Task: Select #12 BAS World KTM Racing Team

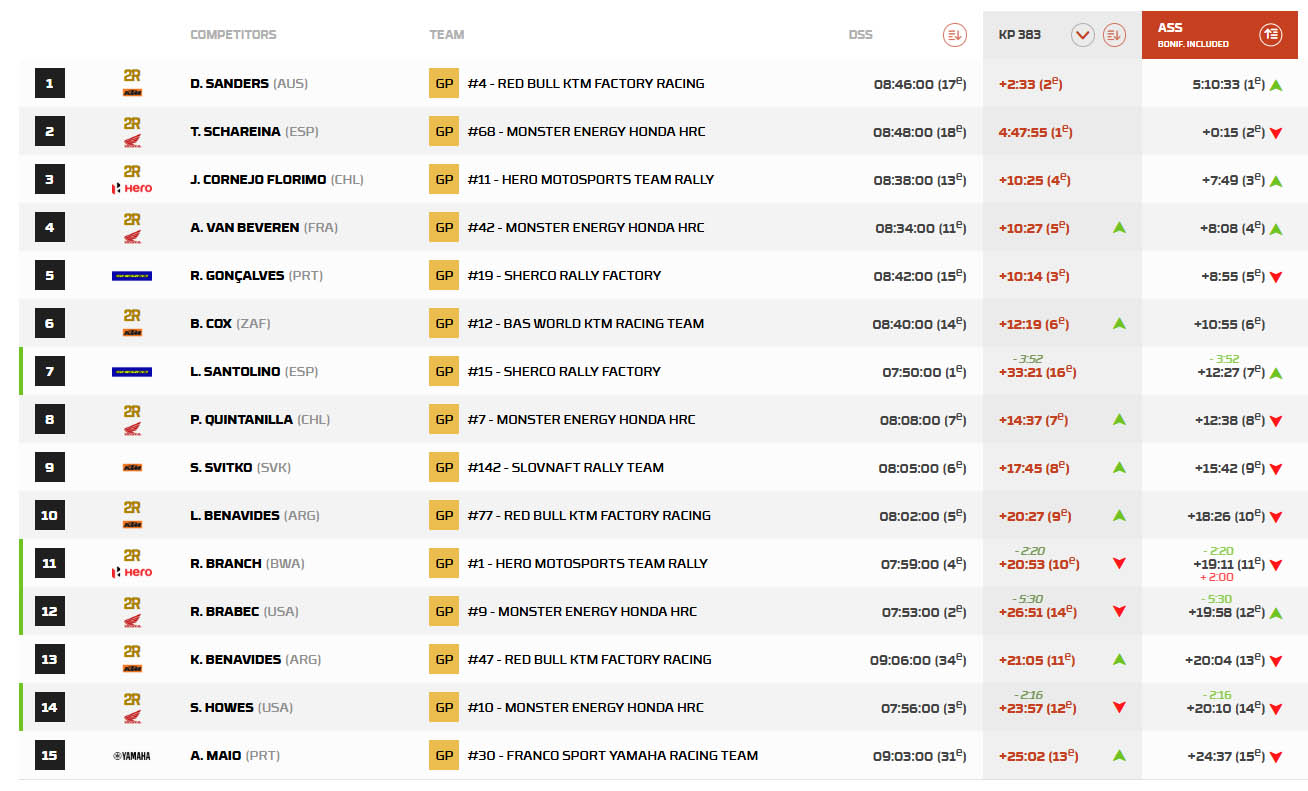Action: point(585,324)
